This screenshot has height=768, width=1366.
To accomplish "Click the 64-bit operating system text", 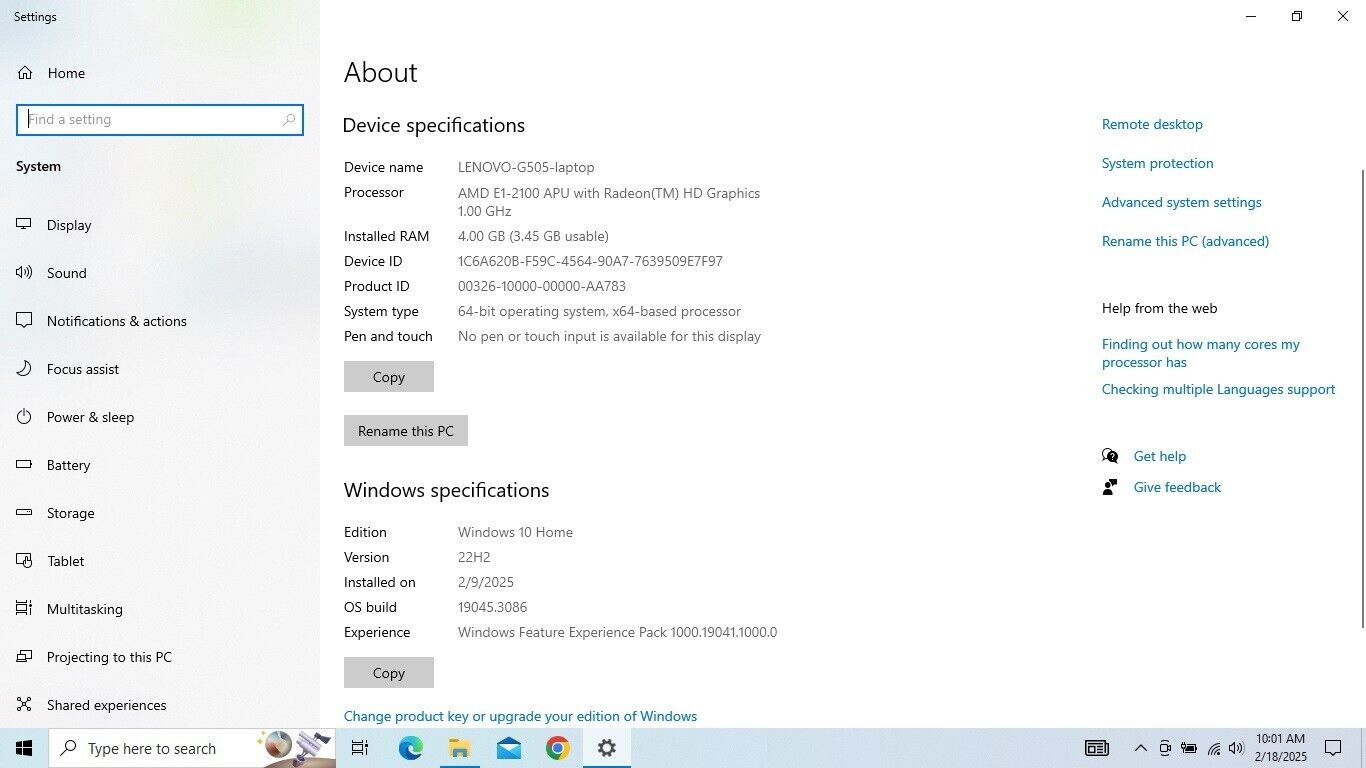I will pos(599,311).
